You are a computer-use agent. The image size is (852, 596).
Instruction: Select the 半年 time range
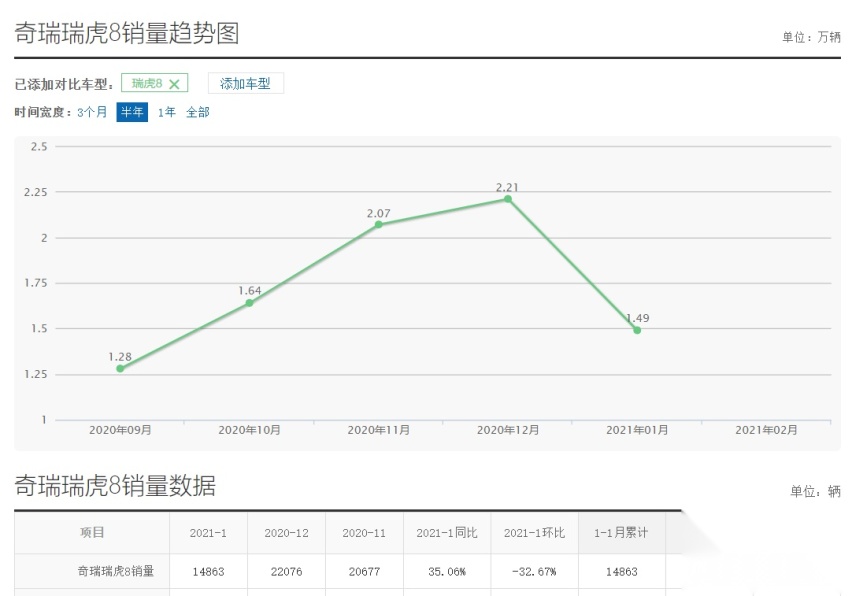132,112
